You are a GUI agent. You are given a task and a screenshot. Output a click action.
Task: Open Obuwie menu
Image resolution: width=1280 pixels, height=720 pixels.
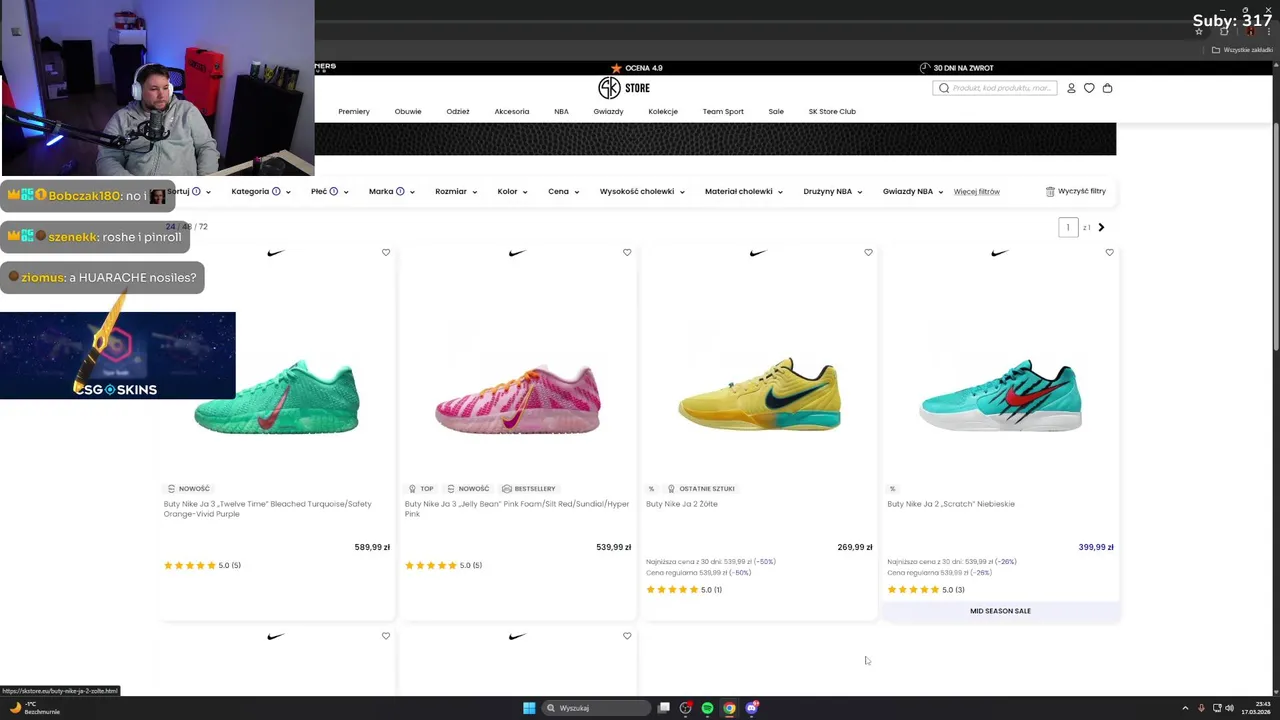[x=408, y=111]
